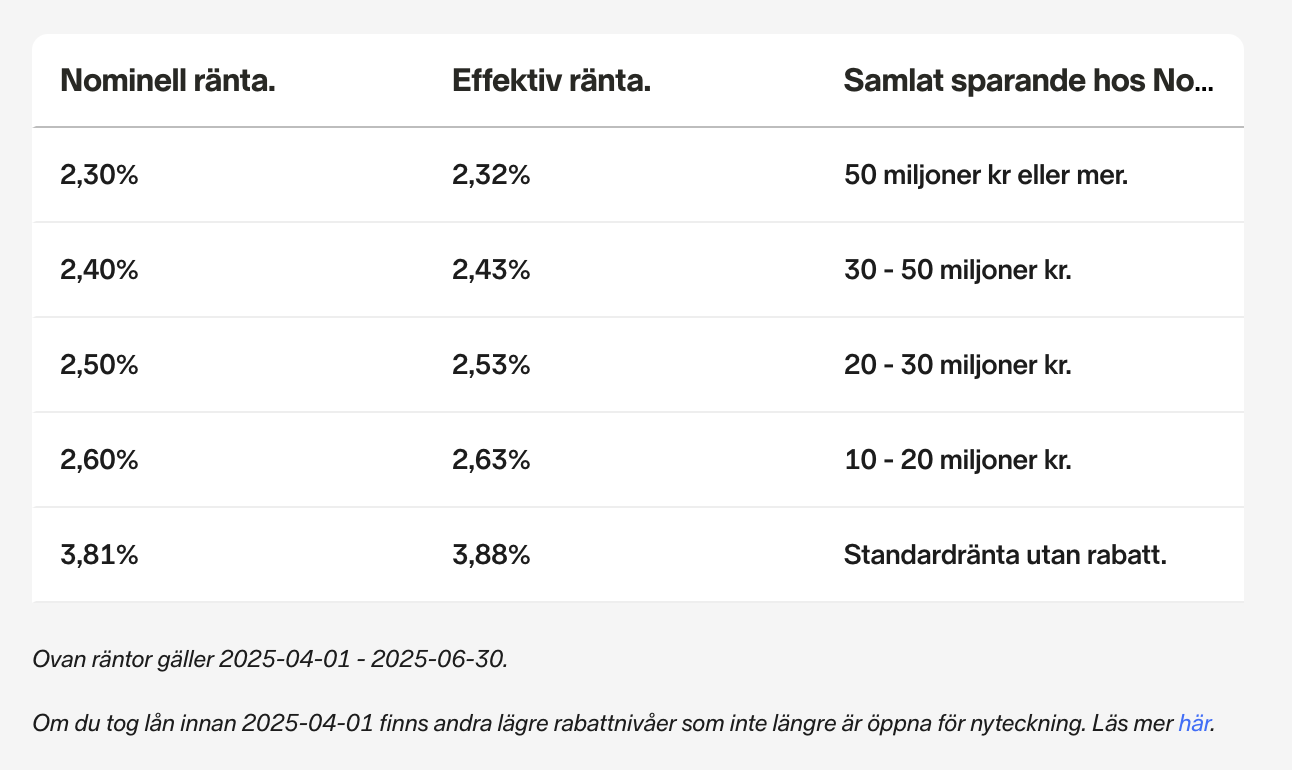Screen dimensions: 1292x770
Task: Click the "10 - 20 miljoner kr." cell
Action: tap(957, 460)
